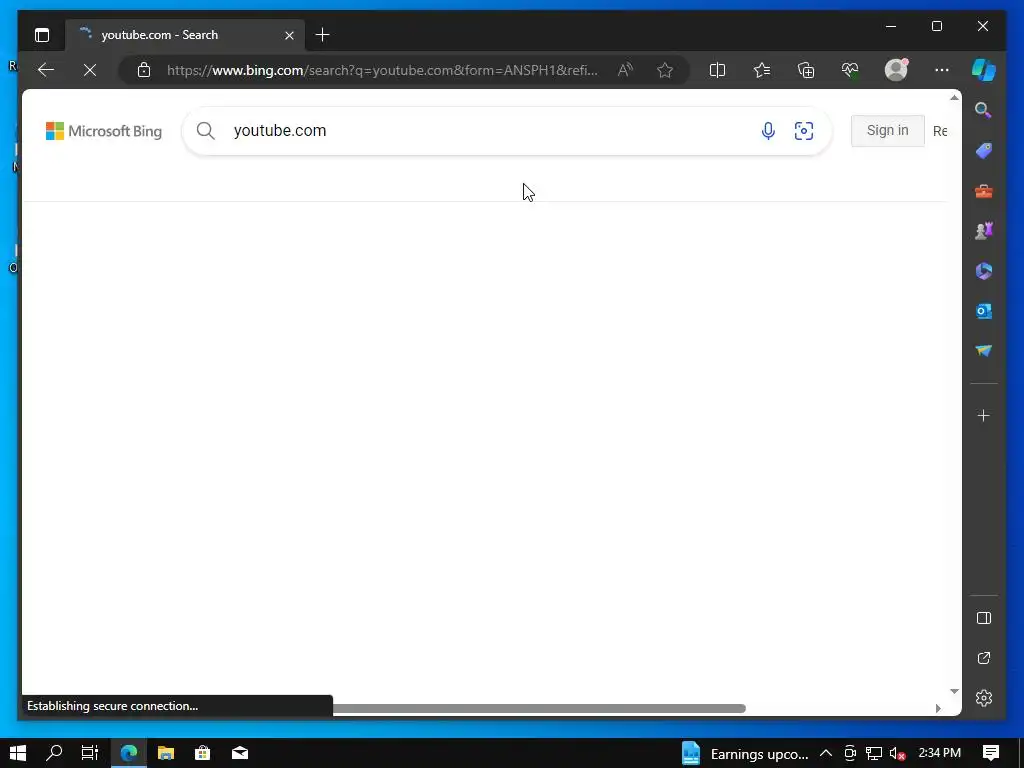Image resolution: width=1024 pixels, height=768 pixels.
Task: Click horizontal scrollbar right arrow
Action: coord(938,709)
